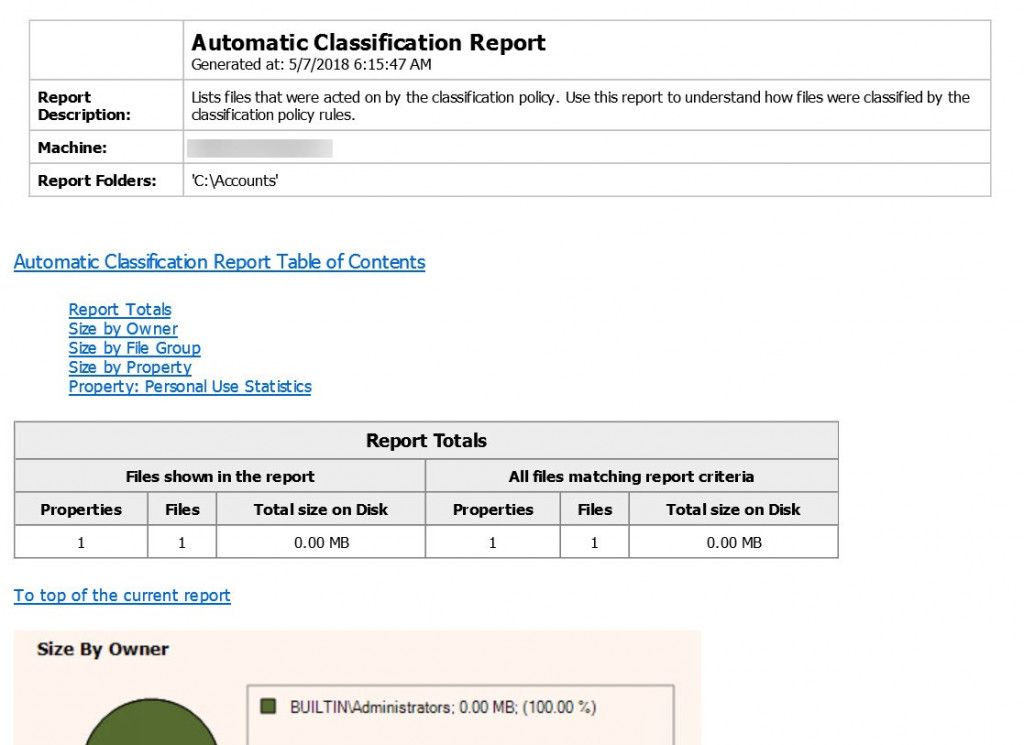The image size is (1024, 745).
Task: Jump to the Report Totals section link
Action: click(120, 309)
